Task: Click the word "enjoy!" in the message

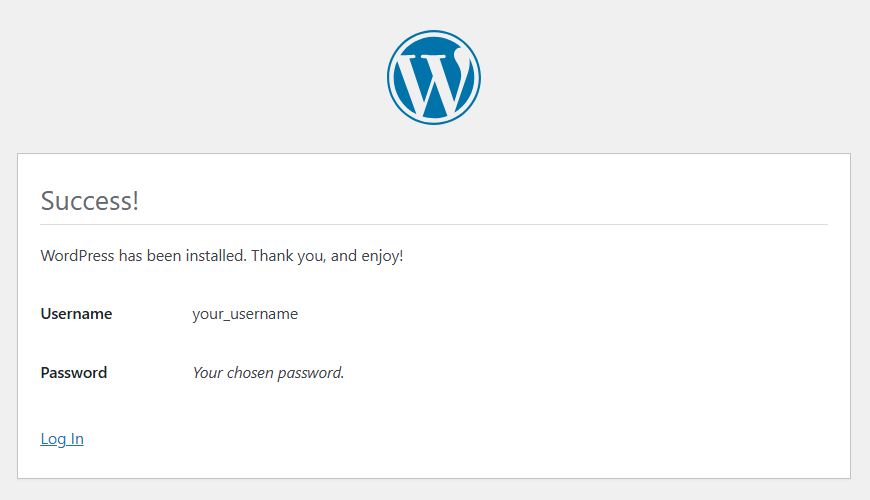Action: [x=381, y=256]
